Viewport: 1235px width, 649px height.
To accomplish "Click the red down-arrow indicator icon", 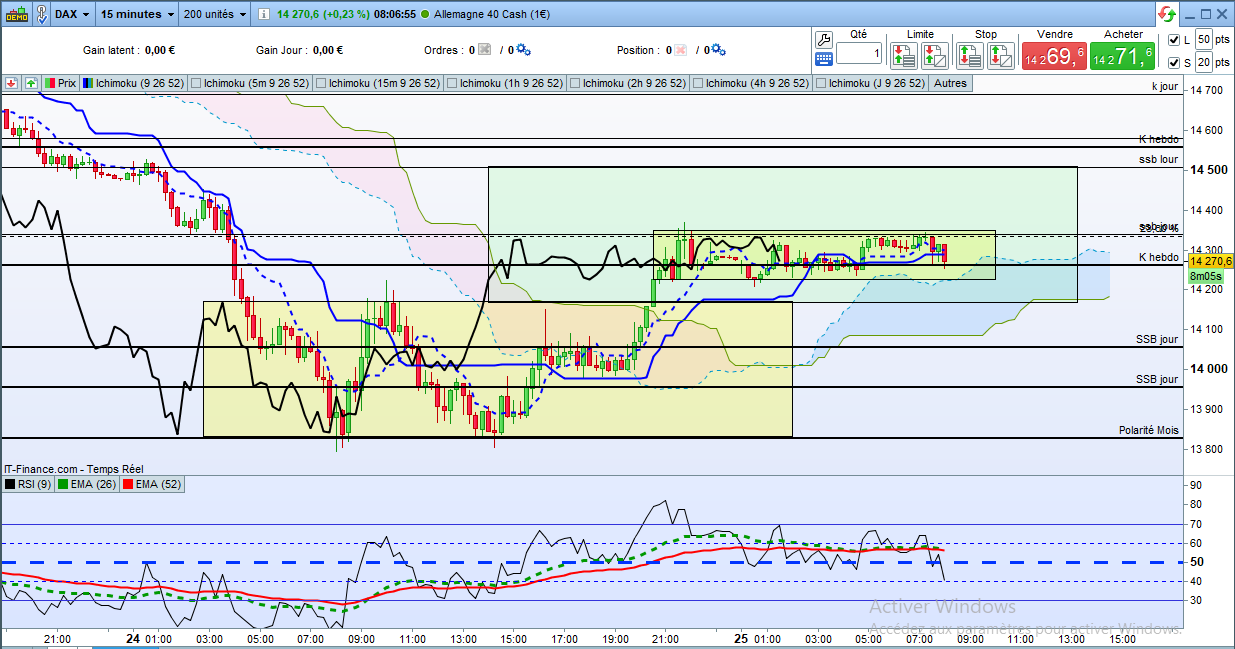I will pos(11,83).
